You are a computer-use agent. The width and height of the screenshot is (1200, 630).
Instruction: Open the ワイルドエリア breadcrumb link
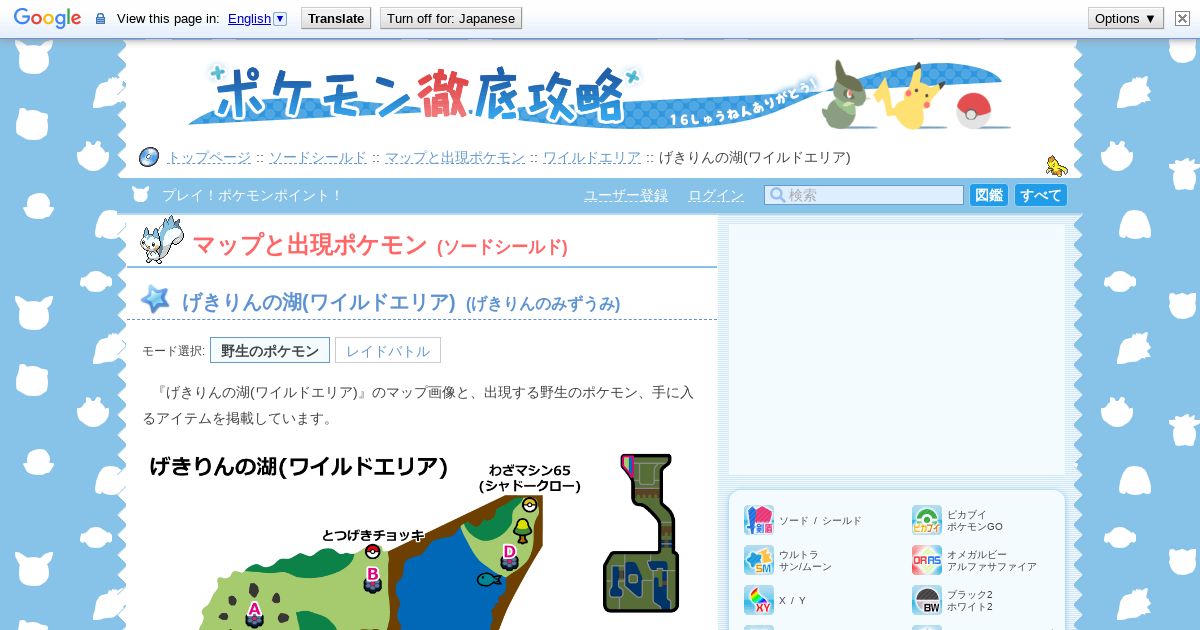592,157
